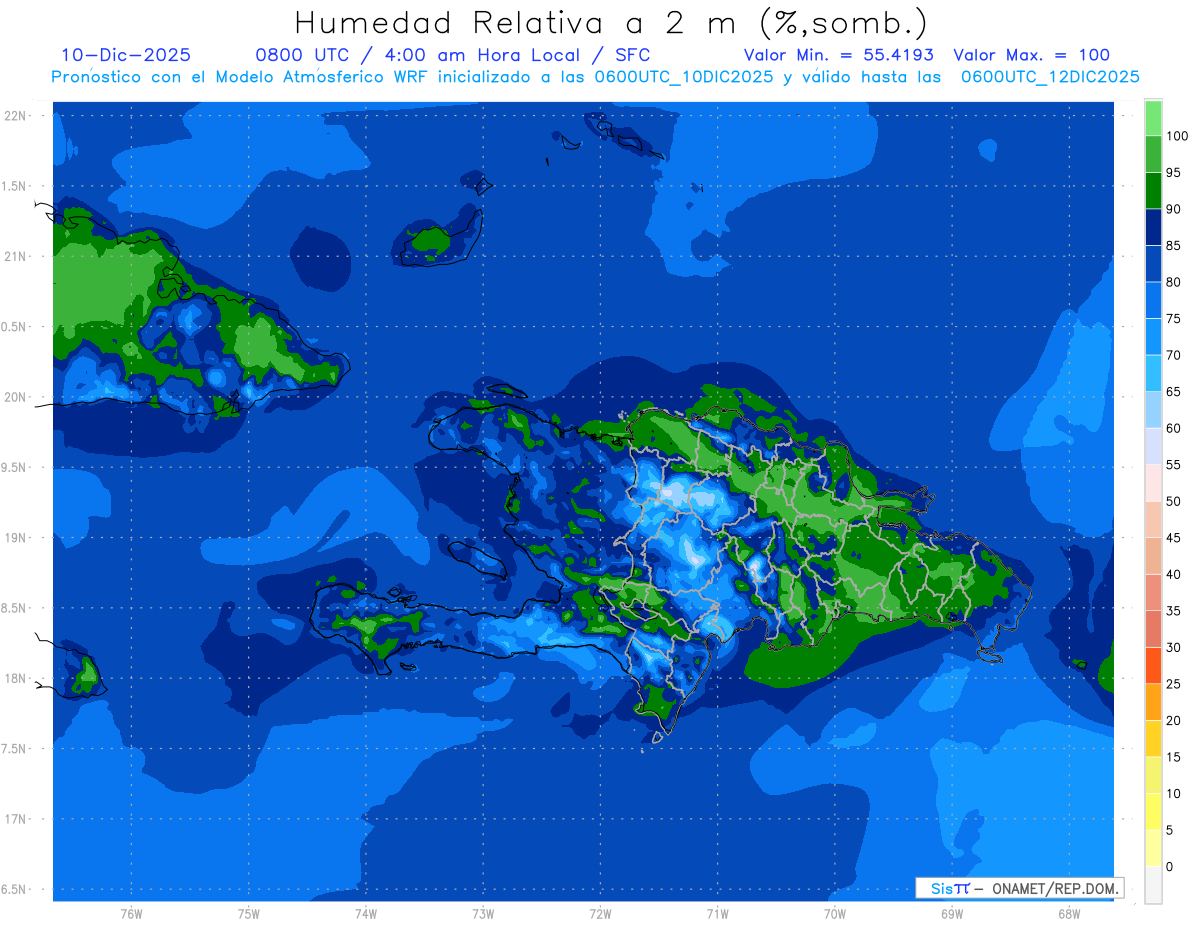The image size is (1200, 927).
Task: Select the pale swatch between 55 and 60
Action: pyautogui.click(x=1153, y=446)
